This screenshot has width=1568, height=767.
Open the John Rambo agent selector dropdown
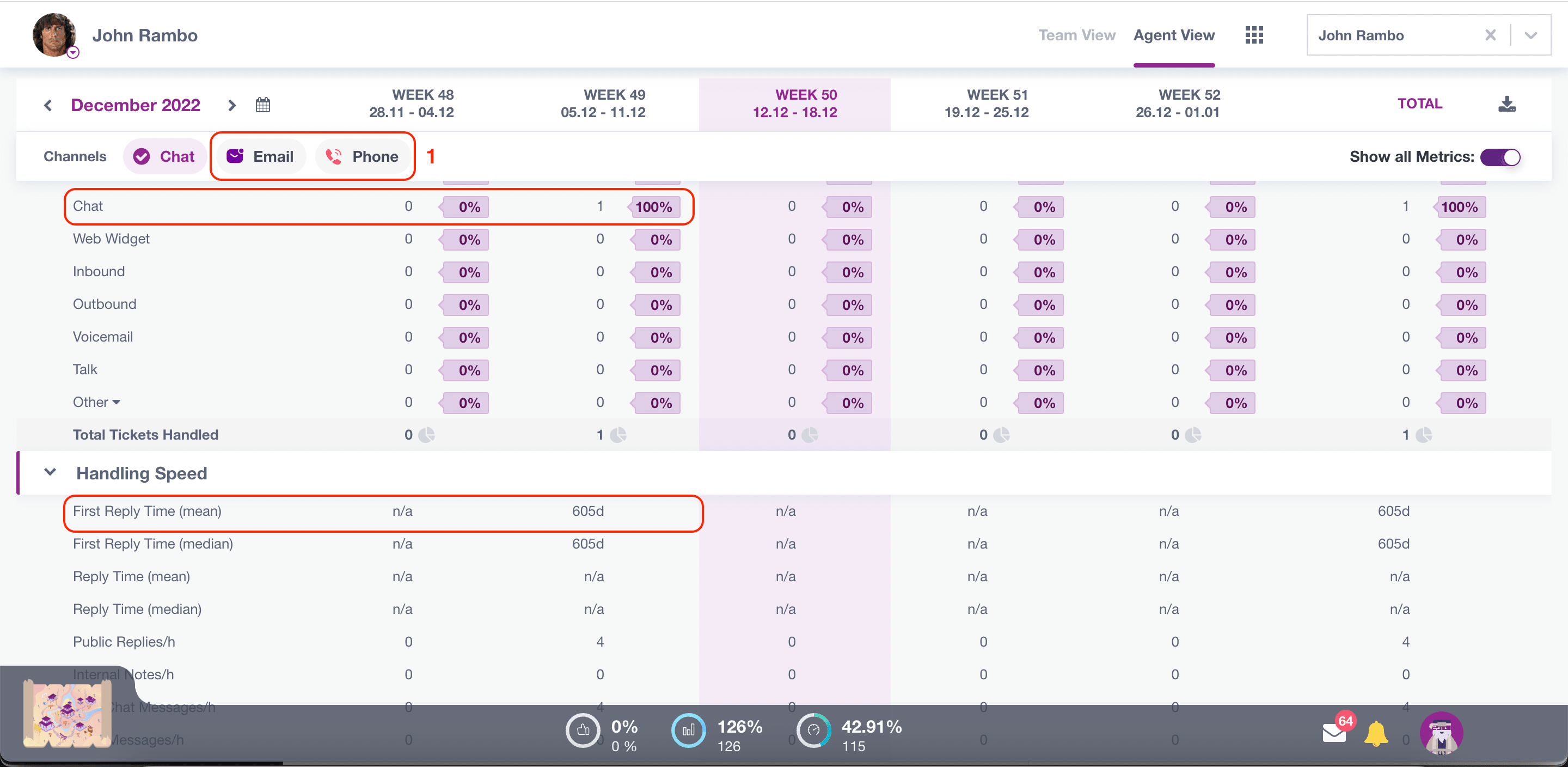tap(1531, 36)
